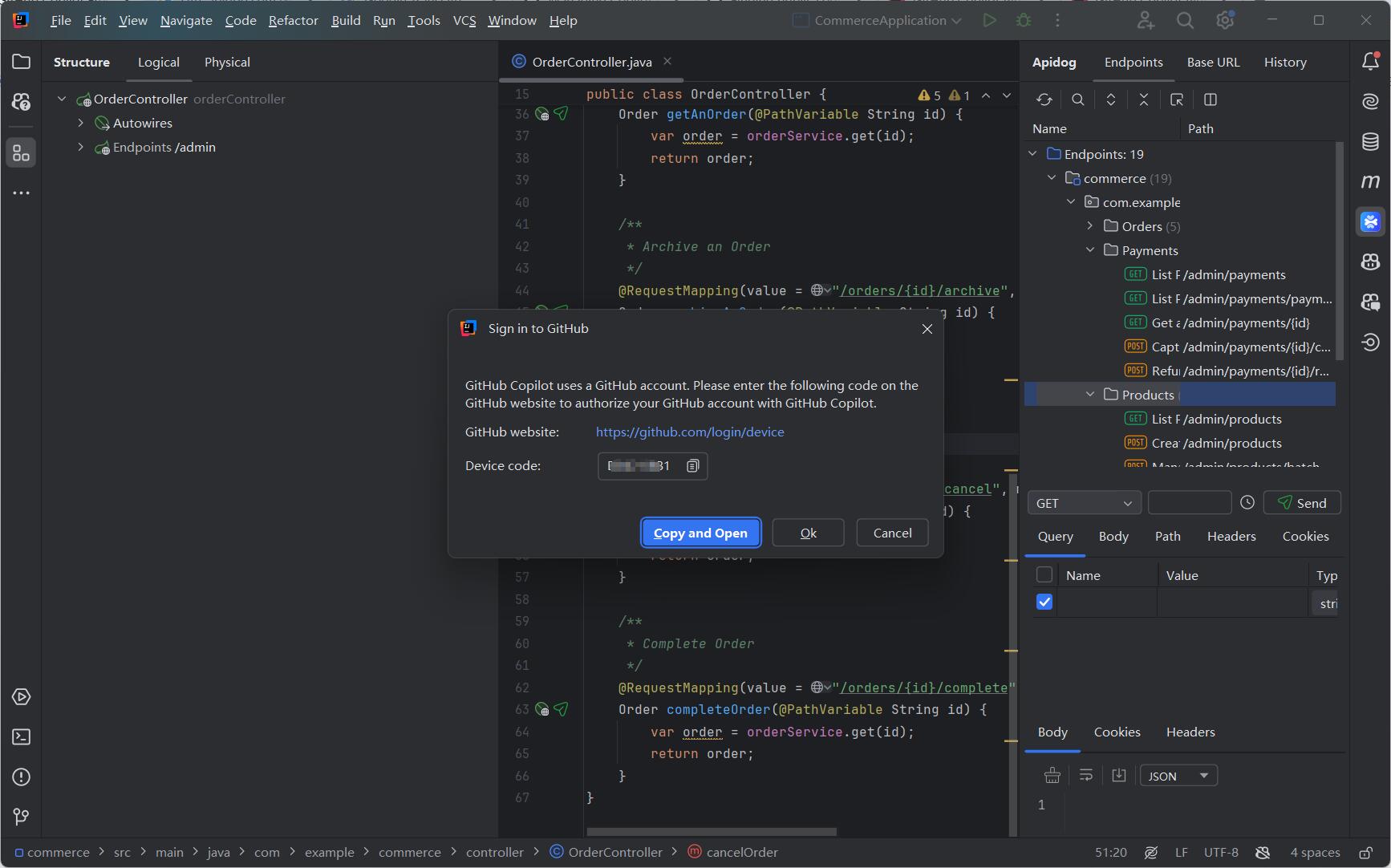
Task: Open the More actions vertical ellipsis
Action: pos(1057,21)
